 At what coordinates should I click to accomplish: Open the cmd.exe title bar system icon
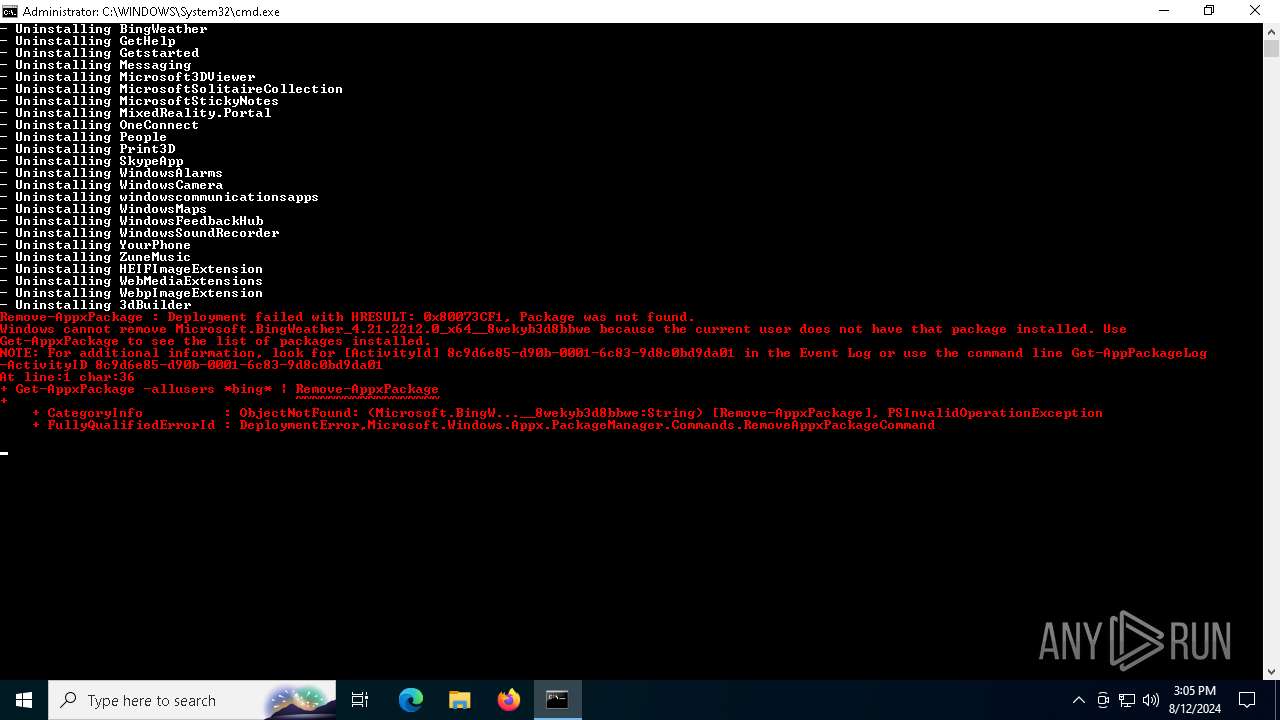click(10, 11)
